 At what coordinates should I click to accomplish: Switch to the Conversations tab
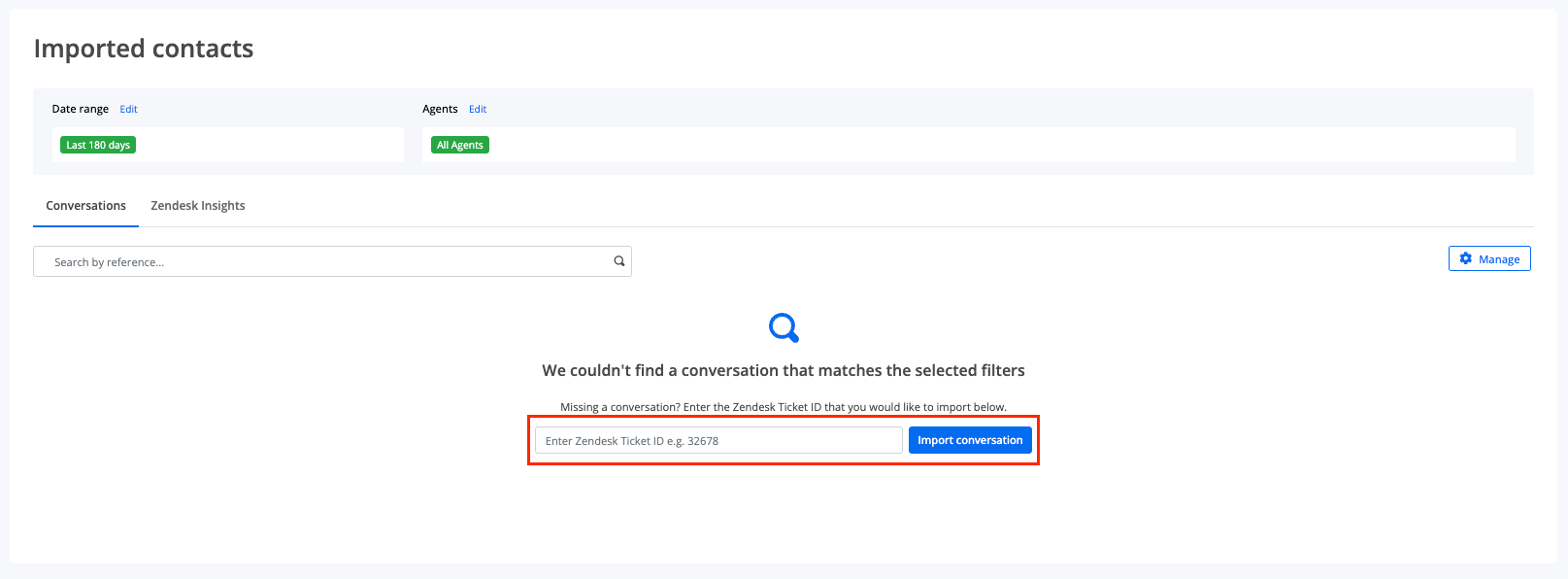[x=85, y=206]
